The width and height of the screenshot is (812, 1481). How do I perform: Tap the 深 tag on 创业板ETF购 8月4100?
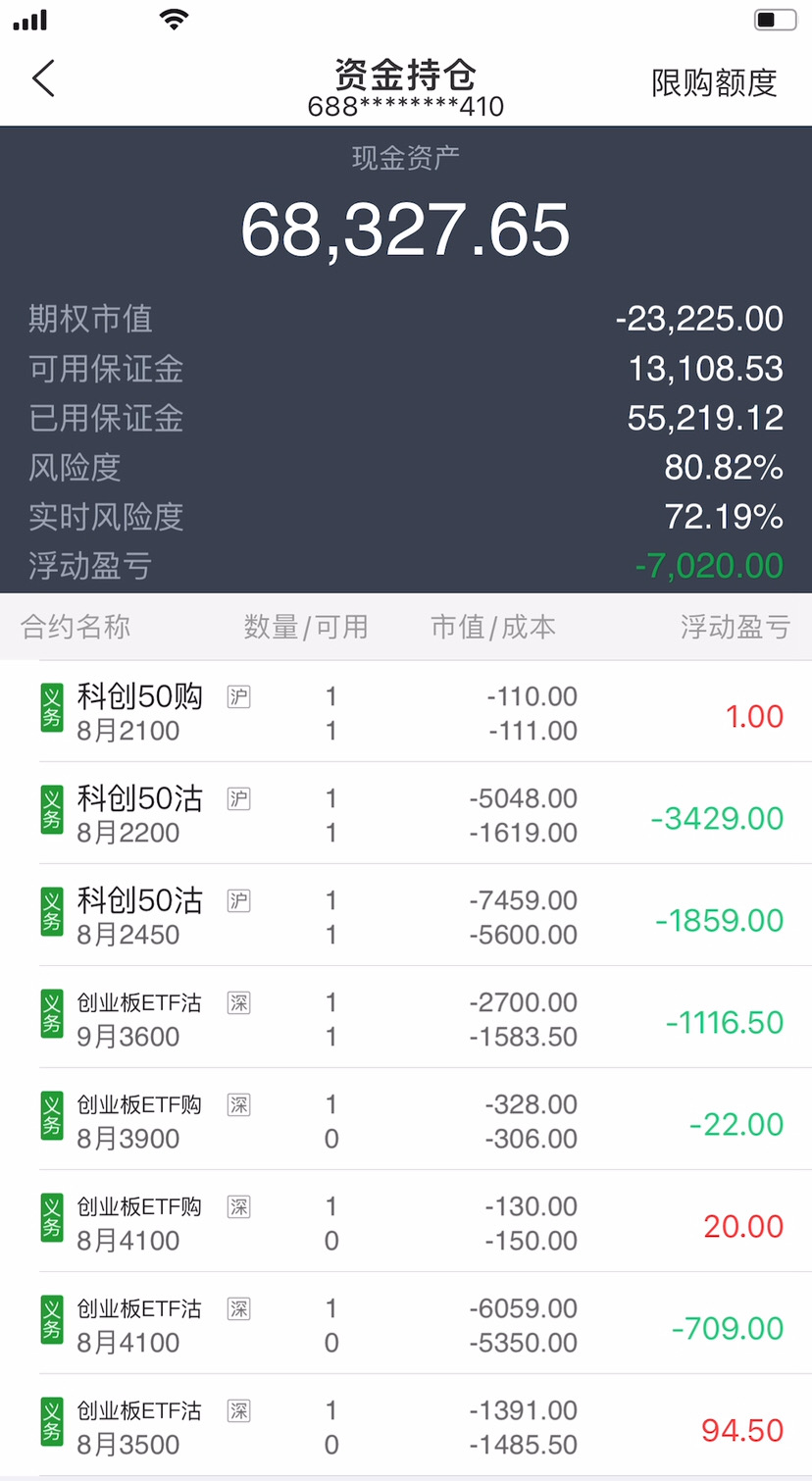238,1206
